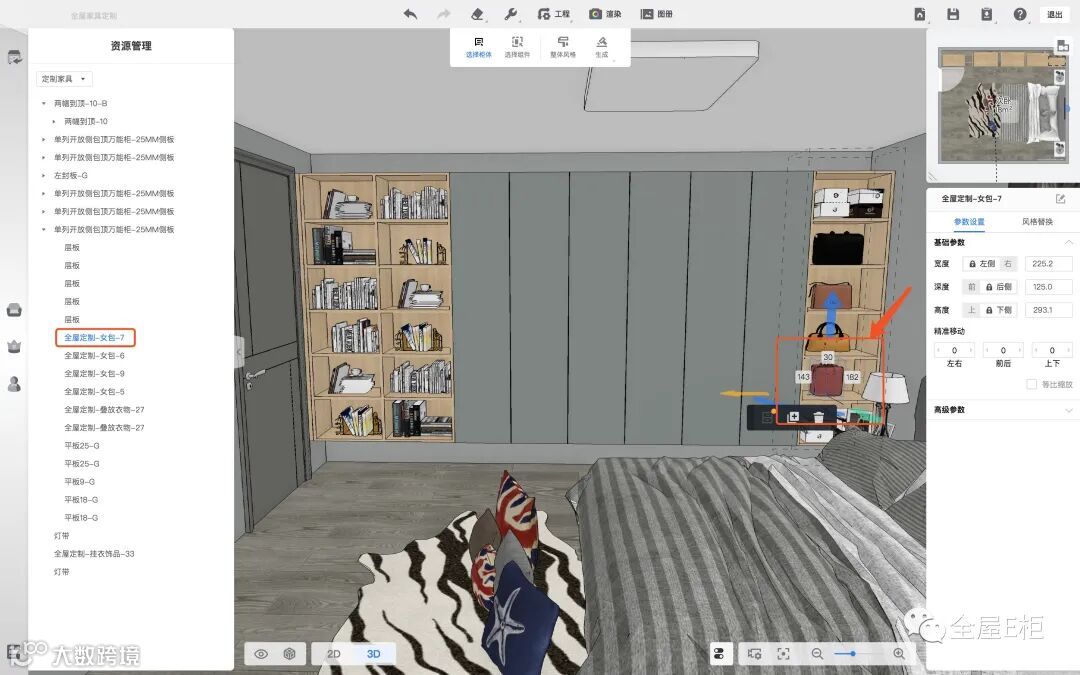
Task: Open the 工程 project menu
Action: tap(554, 14)
